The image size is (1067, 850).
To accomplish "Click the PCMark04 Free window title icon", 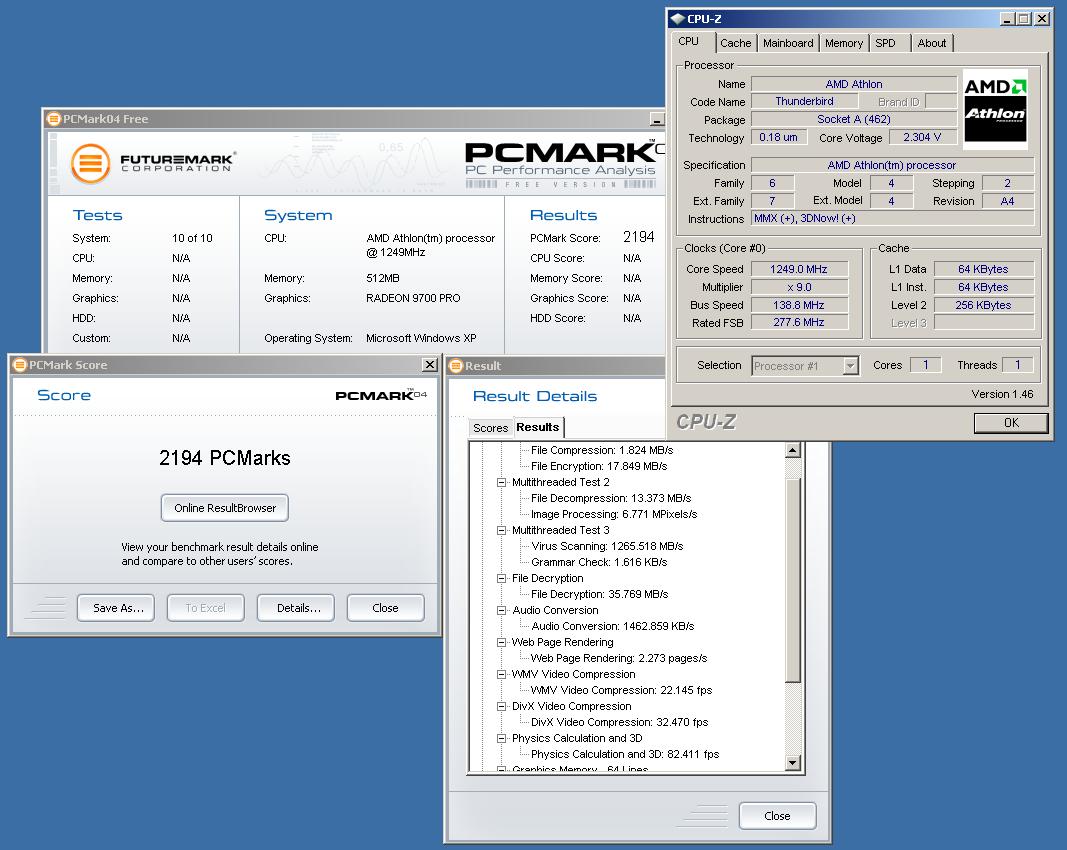I will click(53, 119).
